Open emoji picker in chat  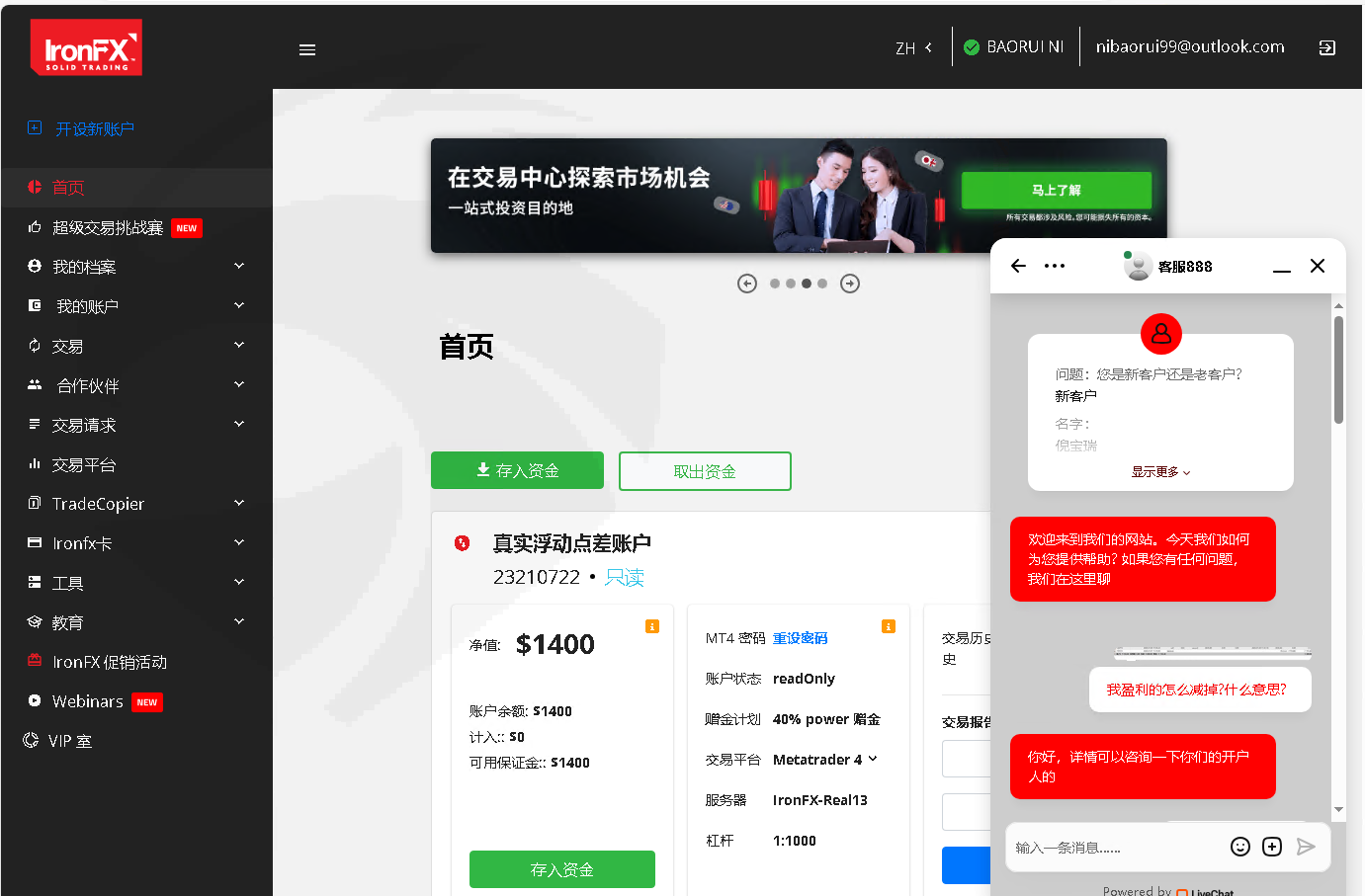(x=1240, y=847)
